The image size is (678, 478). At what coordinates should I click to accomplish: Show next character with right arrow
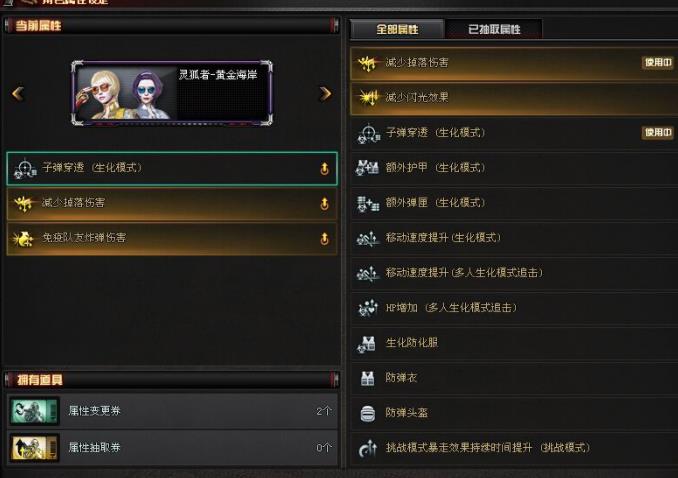pyautogui.click(x=325, y=93)
